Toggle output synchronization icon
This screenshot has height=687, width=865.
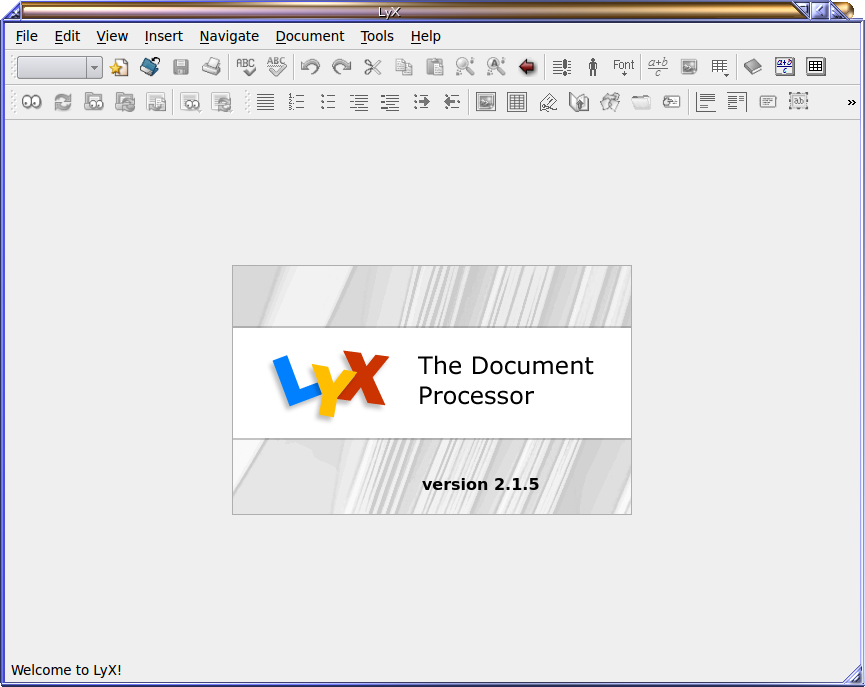tap(156, 102)
